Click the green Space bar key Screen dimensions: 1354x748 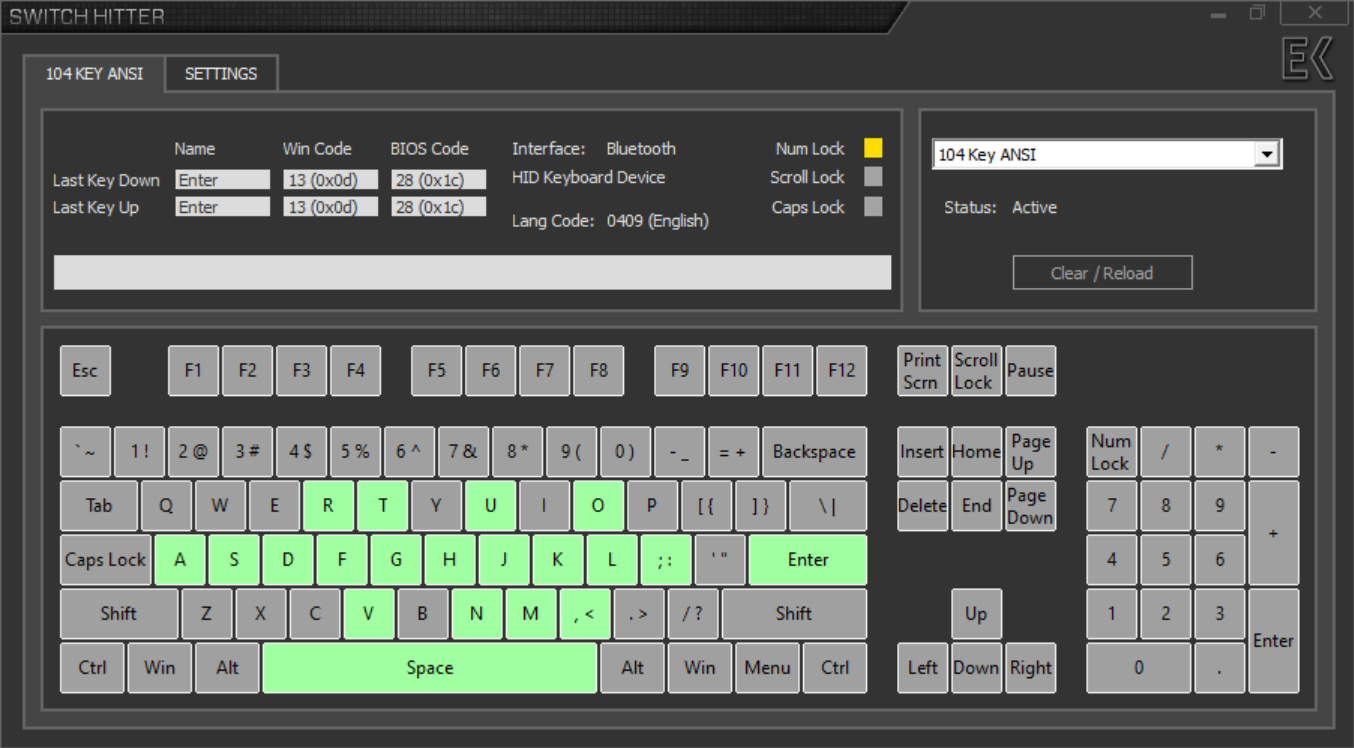pyautogui.click(x=430, y=668)
